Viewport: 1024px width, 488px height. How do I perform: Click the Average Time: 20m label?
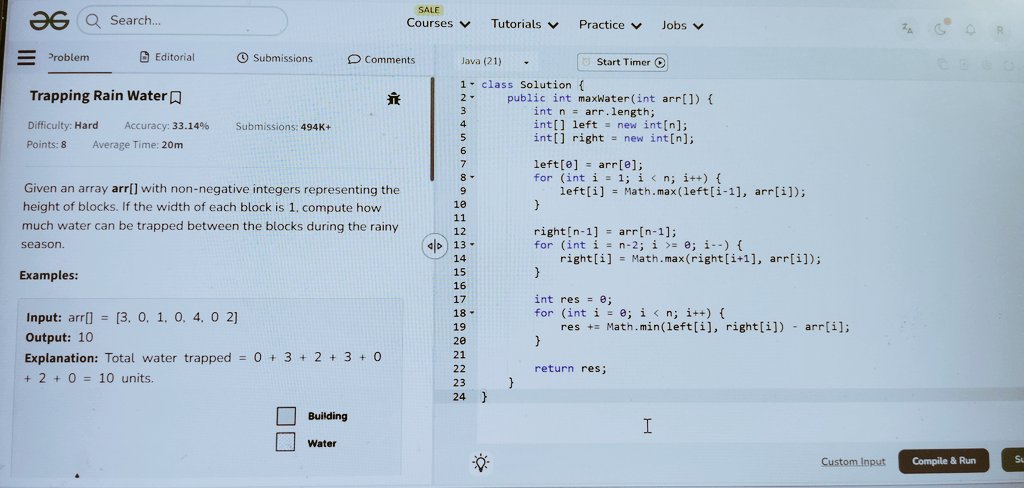[137, 144]
